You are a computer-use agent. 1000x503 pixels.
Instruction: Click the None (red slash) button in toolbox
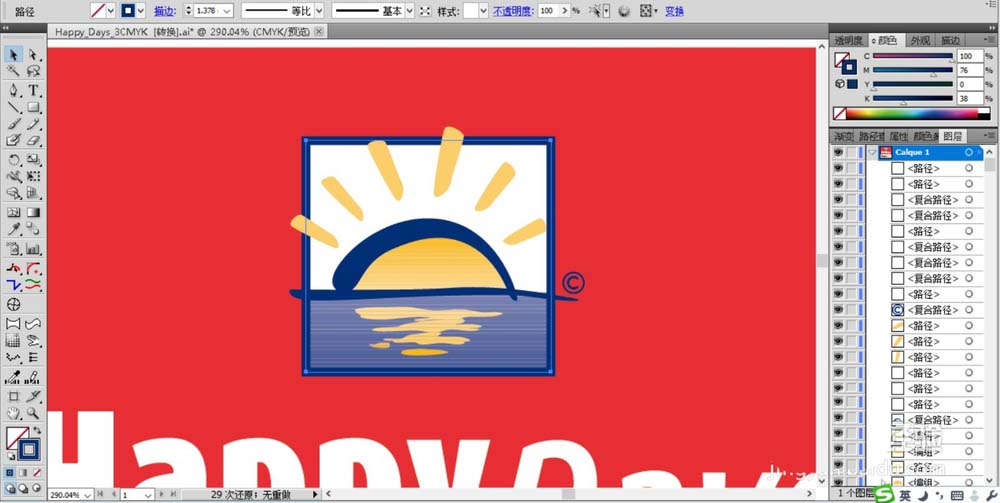pyautogui.click(x=37, y=472)
